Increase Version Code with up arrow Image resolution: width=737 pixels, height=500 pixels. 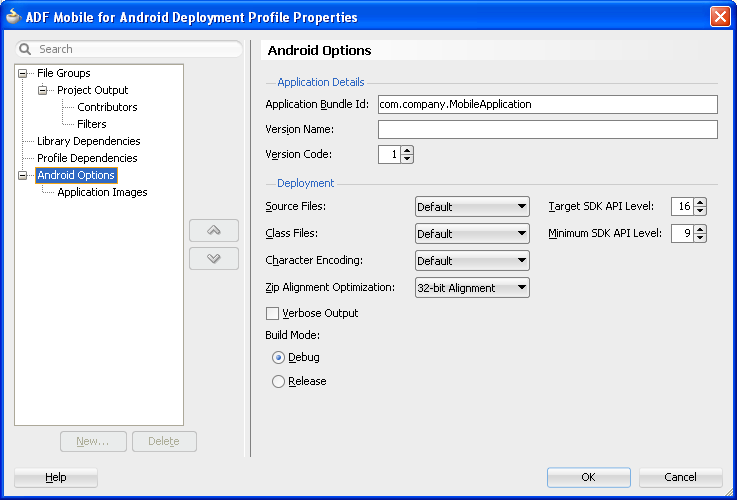coord(407,150)
